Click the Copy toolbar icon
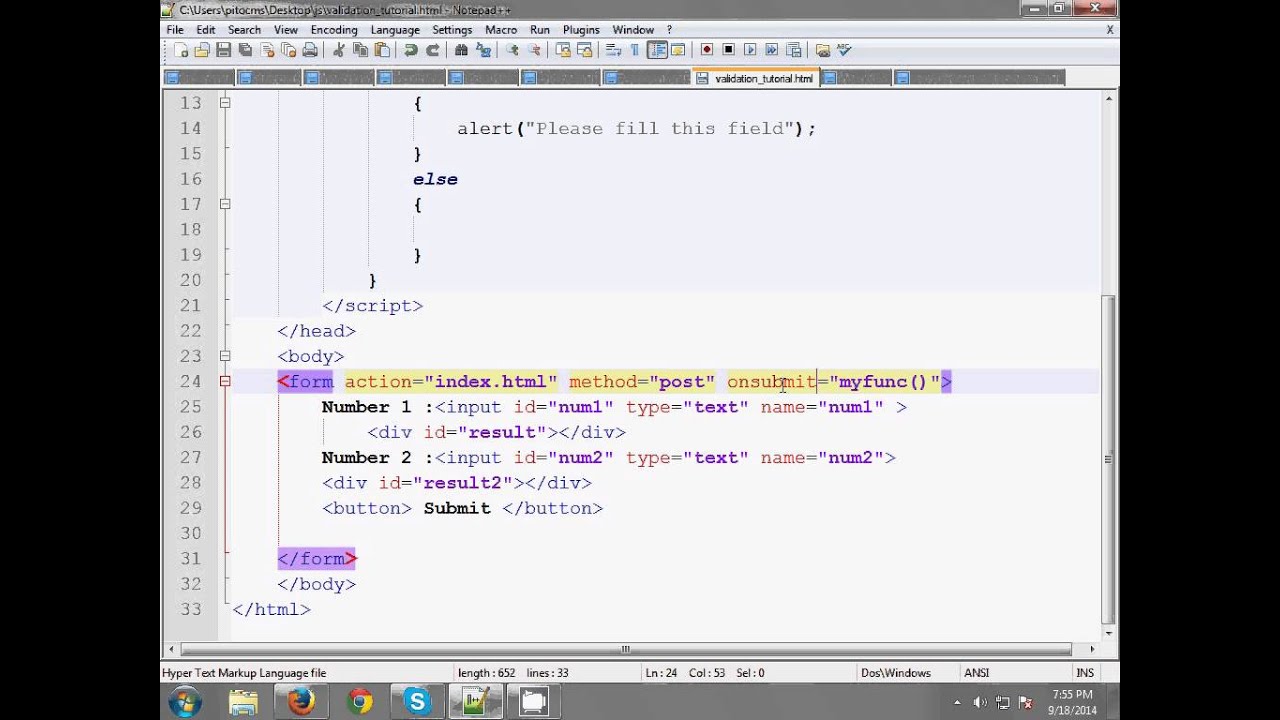Viewport: 1280px width, 720px height. coord(360,50)
